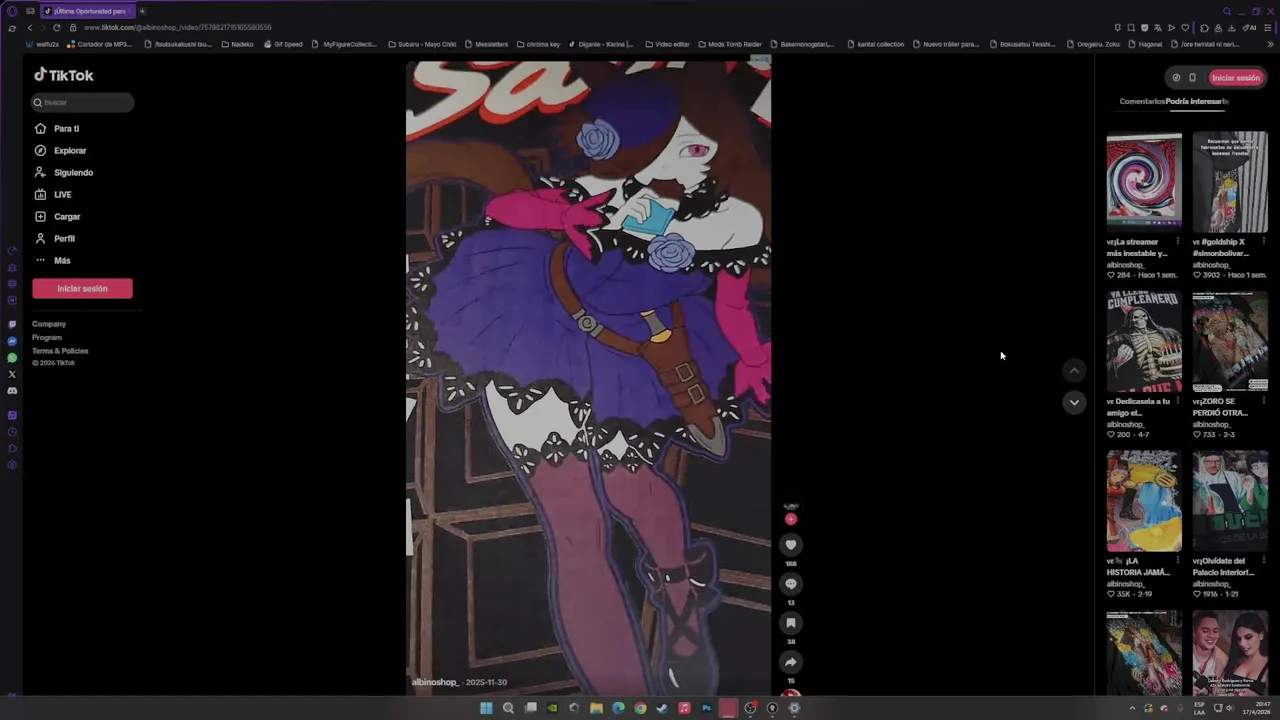Follow creator with red plus button
The width and height of the screenshot is (1280, 720).
[791, 519]
